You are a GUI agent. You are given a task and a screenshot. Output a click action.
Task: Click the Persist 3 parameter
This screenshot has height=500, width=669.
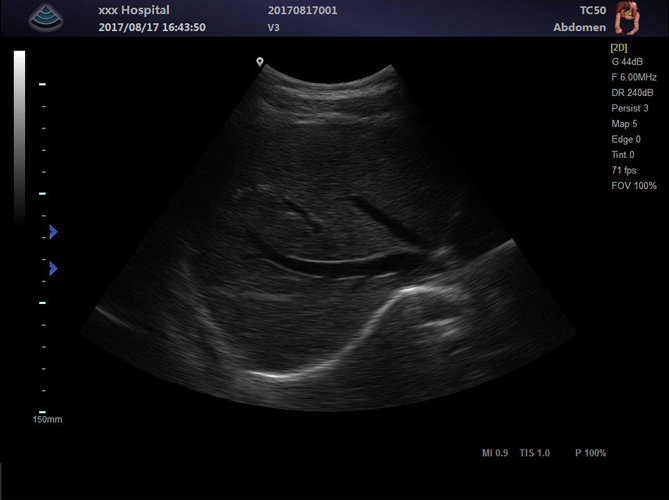(630, 108)
